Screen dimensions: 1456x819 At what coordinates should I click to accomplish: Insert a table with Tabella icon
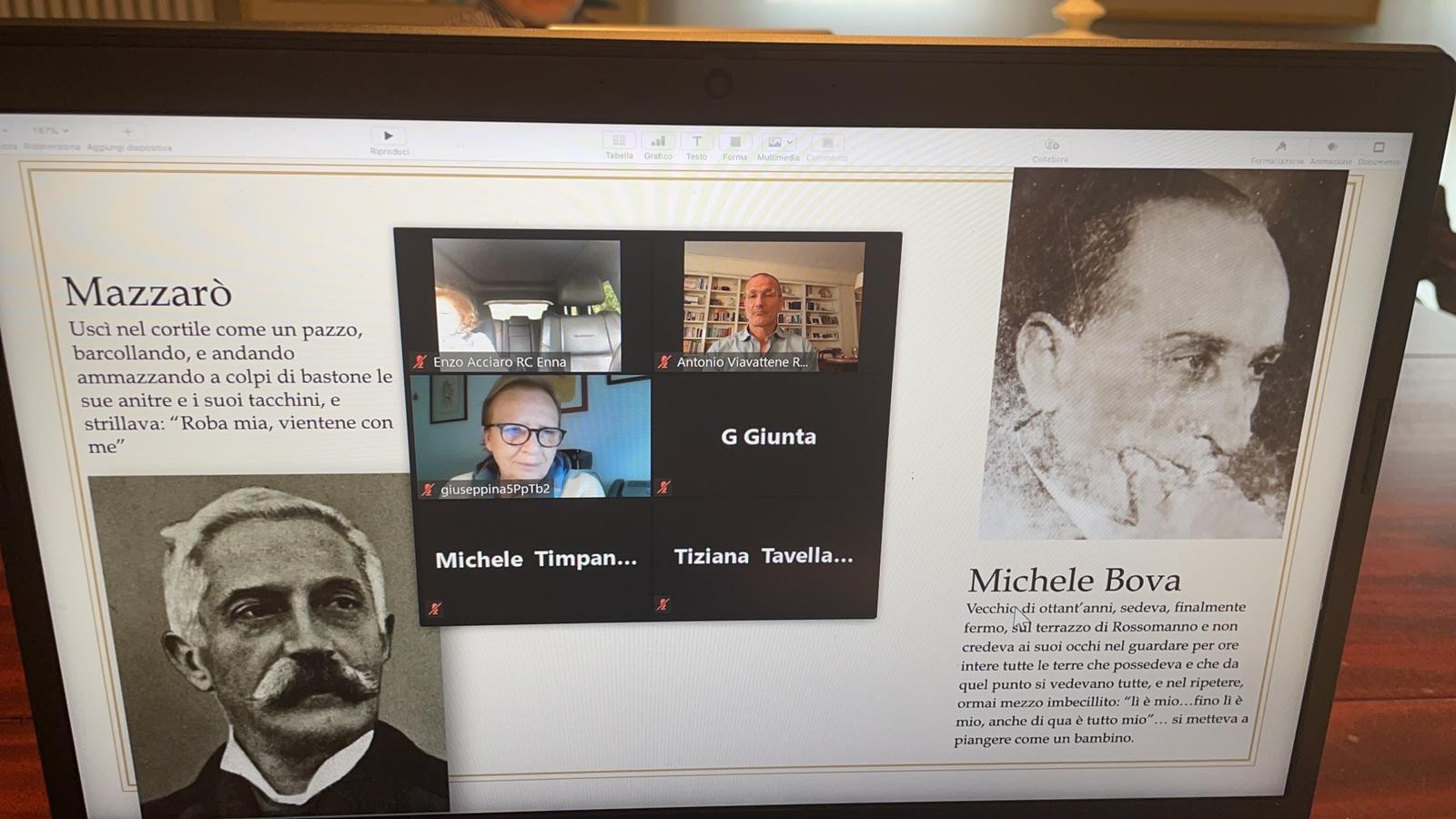point(619,141)
